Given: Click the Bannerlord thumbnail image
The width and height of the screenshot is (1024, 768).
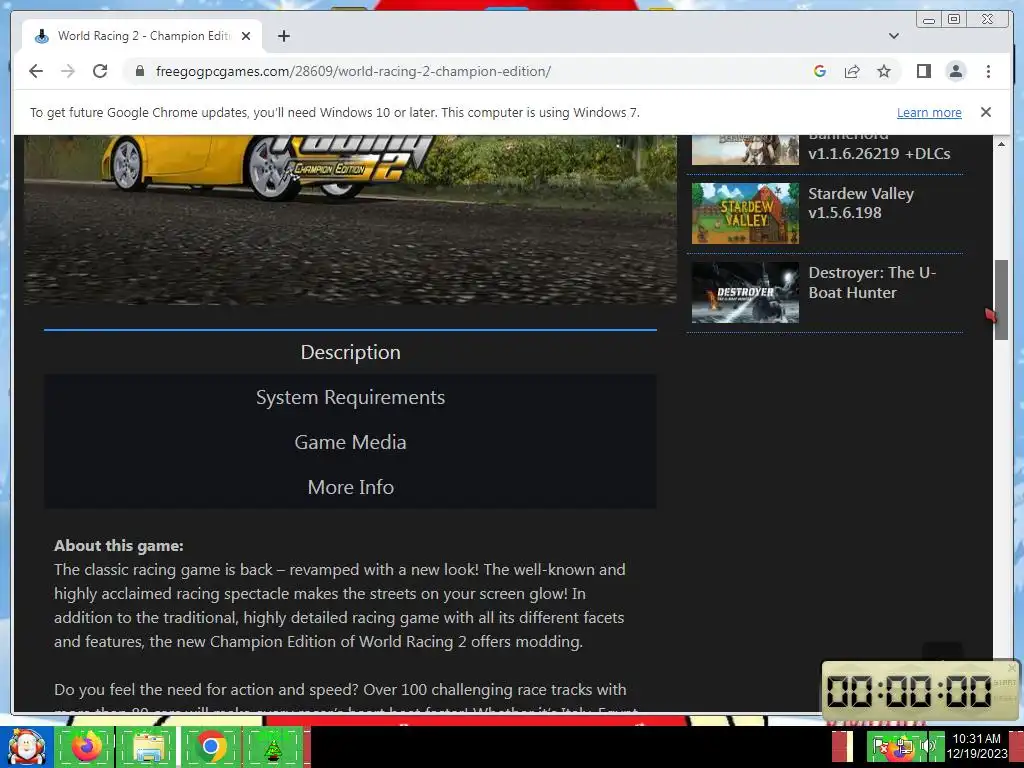Looking at the screenshot, I should click(x=745, y=150).
